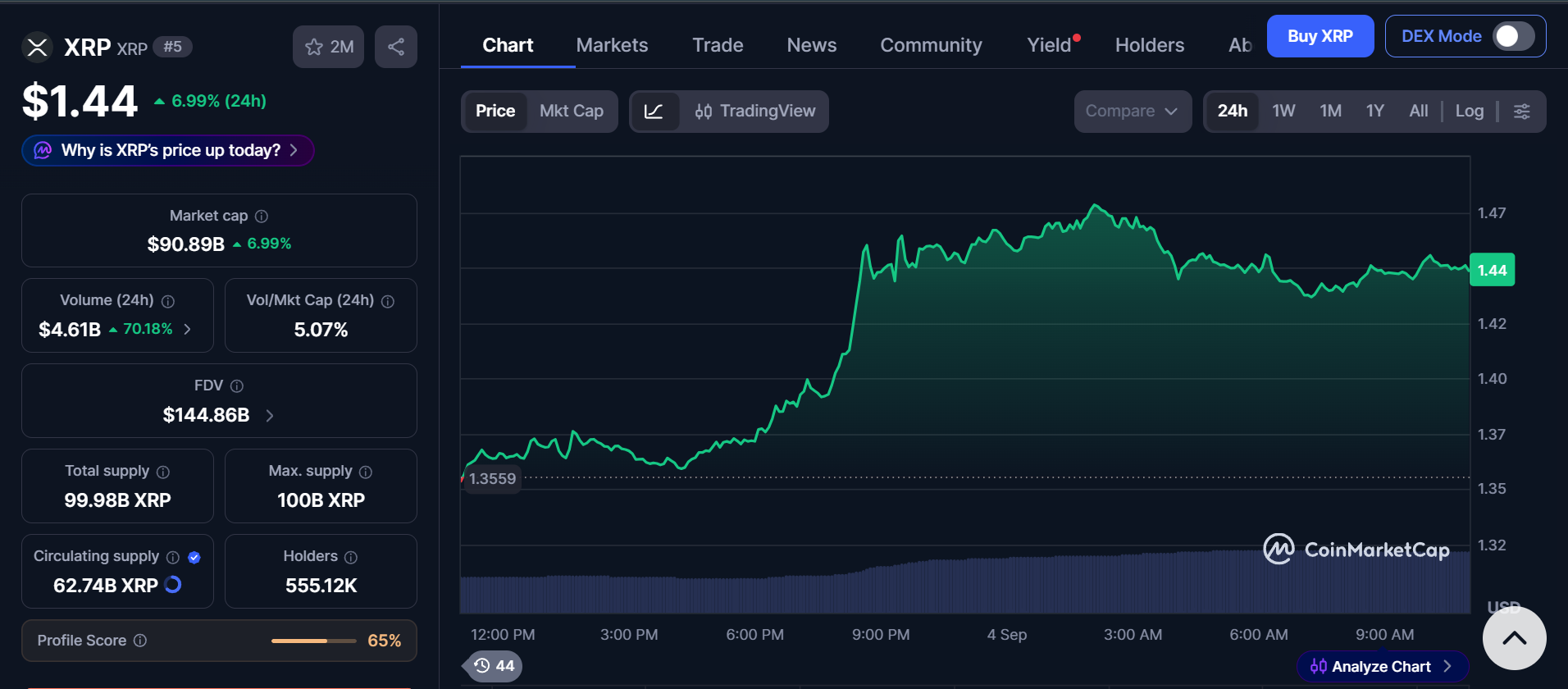Click the XRP coin logo icon
Image resolution: width=1568 pixels, height=689 pixels.
pyautogui.click(x=37, y=48)
